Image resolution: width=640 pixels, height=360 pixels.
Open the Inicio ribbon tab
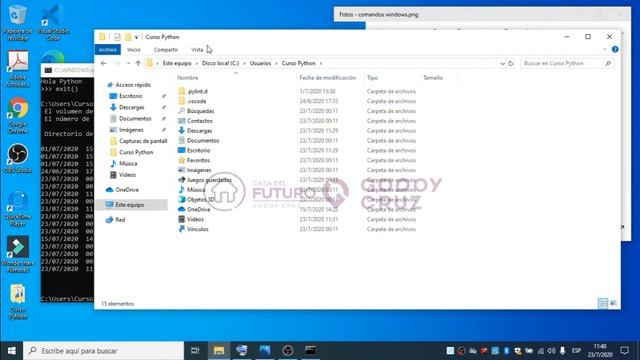point(133,49)
